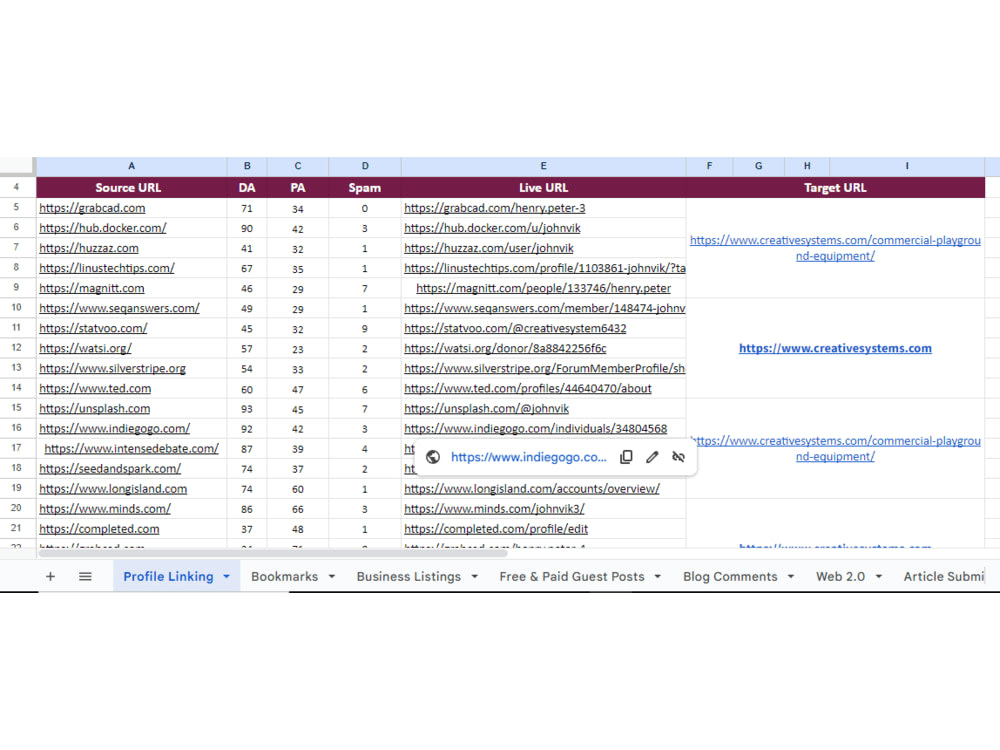The height and width of the screenshot is (750, 1000).
Task: Open https://www.indiegogo.co... link in popup
Action: pos(529,457)
